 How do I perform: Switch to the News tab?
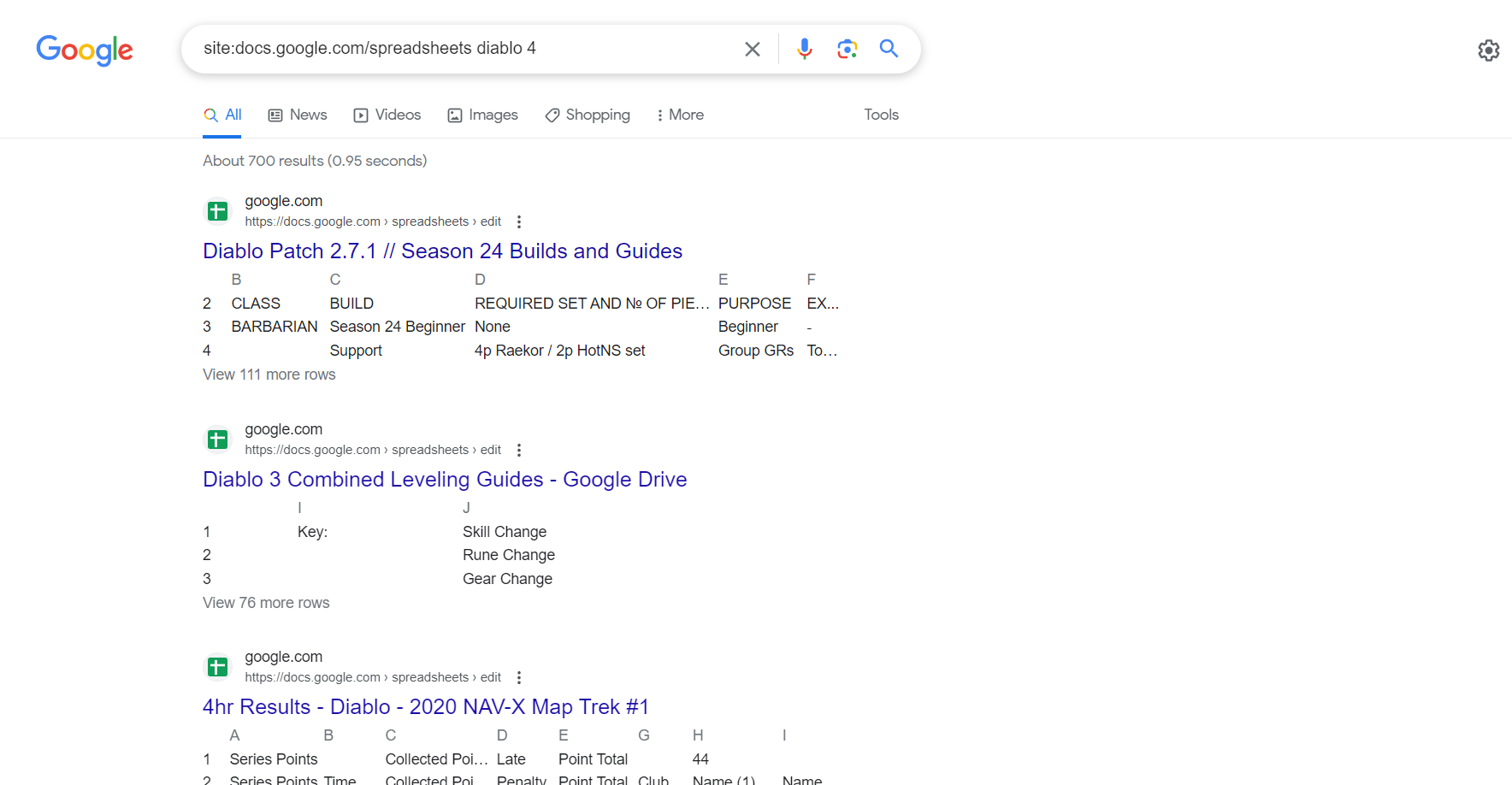pos(298,115)
